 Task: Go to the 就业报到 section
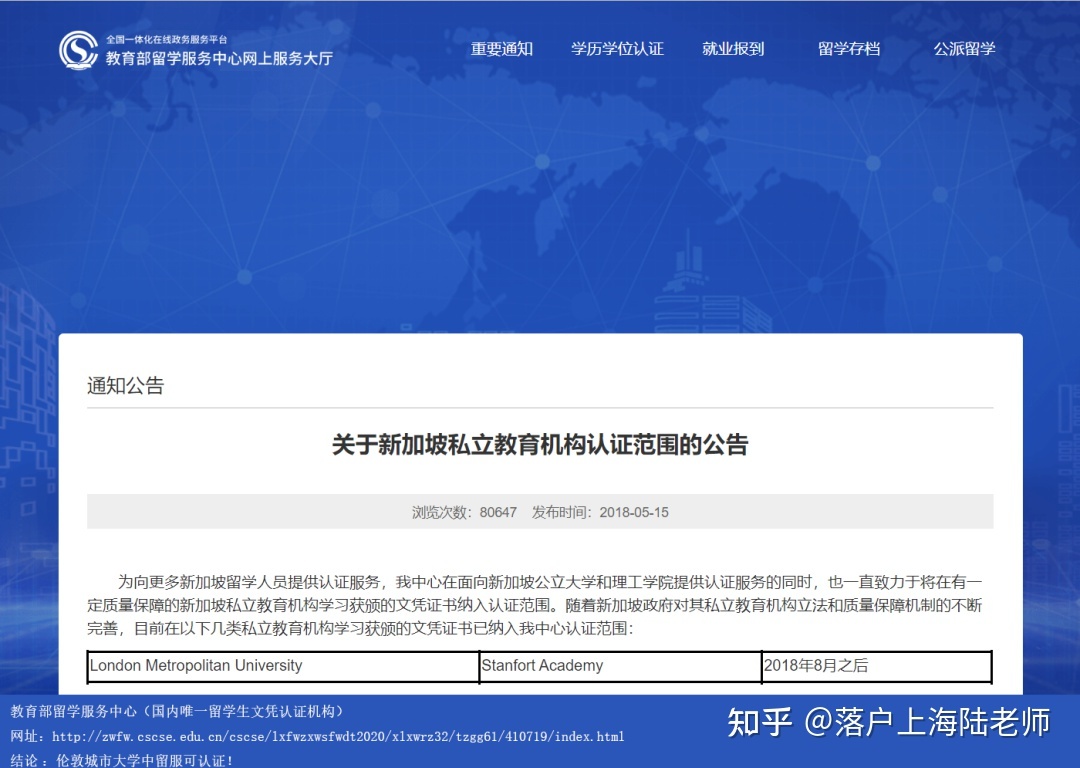pyautogui.click(x=733, y=49)
